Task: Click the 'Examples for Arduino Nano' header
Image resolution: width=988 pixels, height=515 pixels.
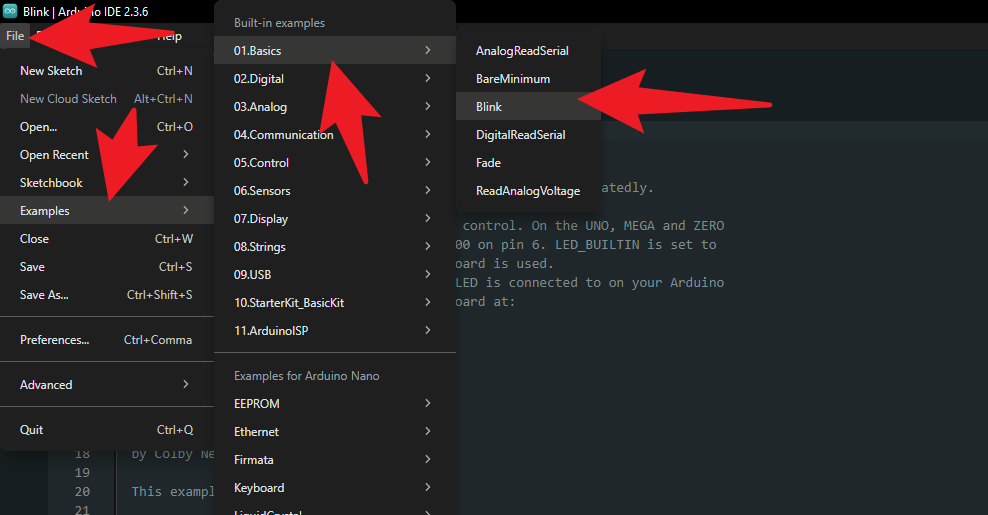Action: tap(306, 376)
